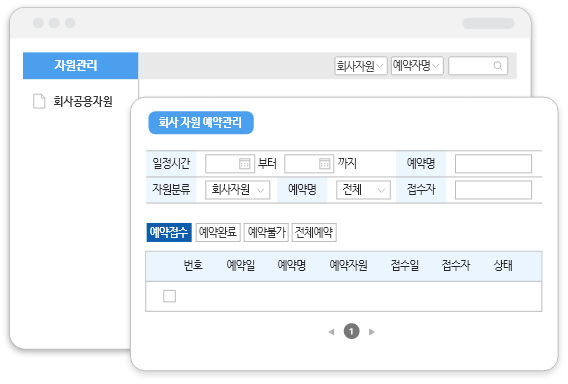568x384 pixels.
Task: Click the search magnifier icon
Action: (x=498, y=66)
